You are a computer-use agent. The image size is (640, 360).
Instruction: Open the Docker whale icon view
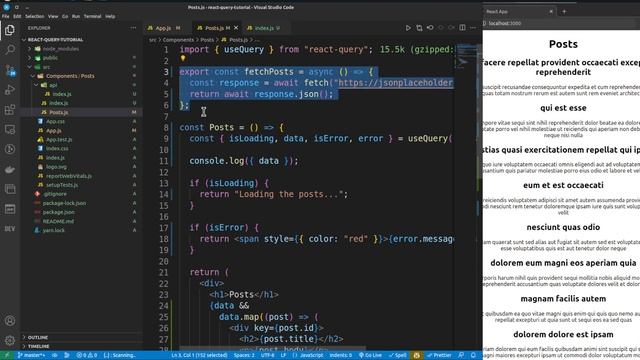(10, 169)
